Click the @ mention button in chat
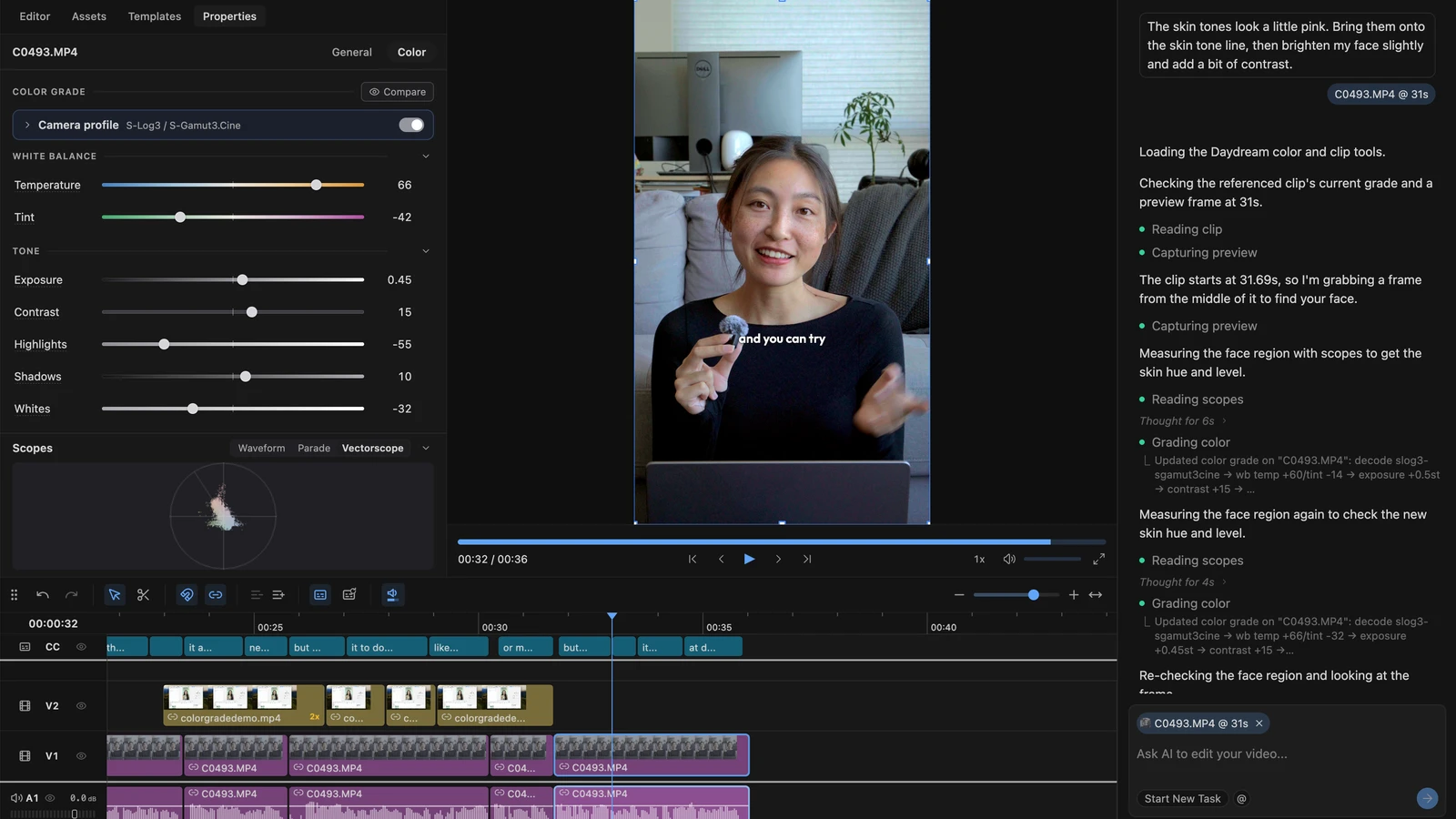The height and width of the screenshot is (819, 1456). [1241, 798]
